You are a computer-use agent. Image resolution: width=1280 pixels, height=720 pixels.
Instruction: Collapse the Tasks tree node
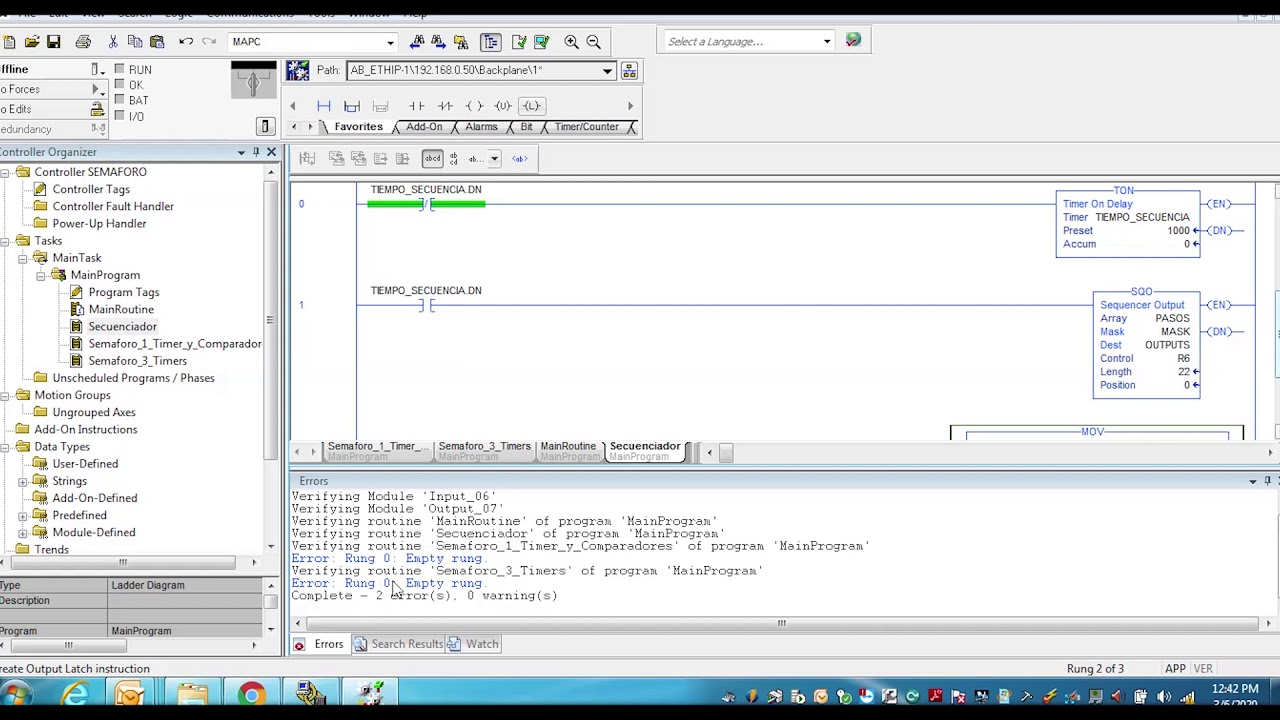[x=5, y=241]
